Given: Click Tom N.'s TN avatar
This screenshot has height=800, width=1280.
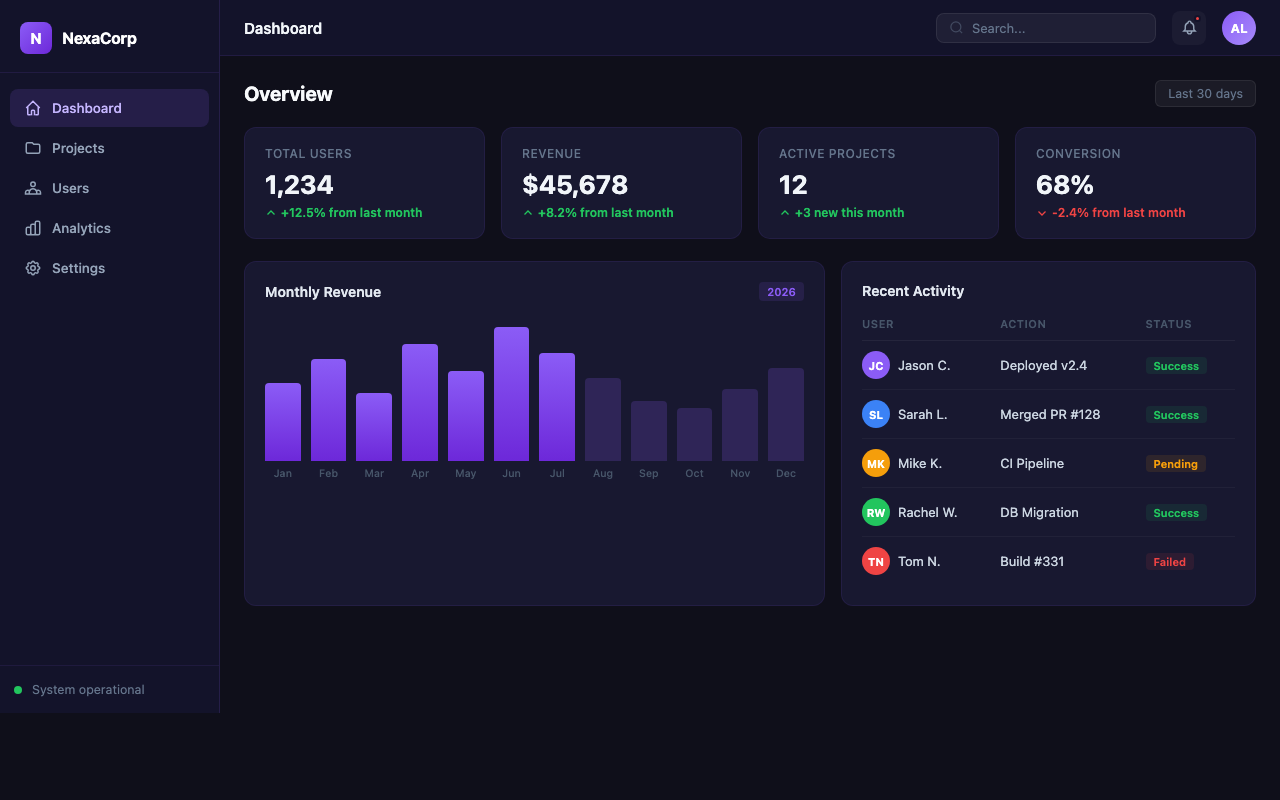Looking at the screenshot, I should click(876, 561).
